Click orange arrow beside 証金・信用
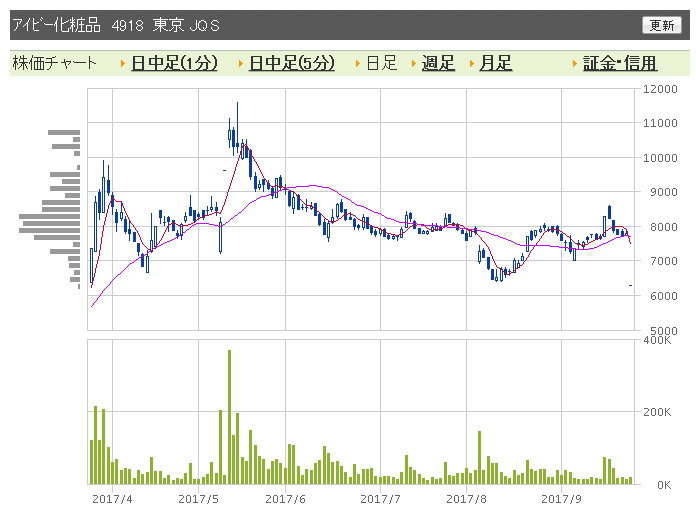696x526 pixels. [575, 63]
